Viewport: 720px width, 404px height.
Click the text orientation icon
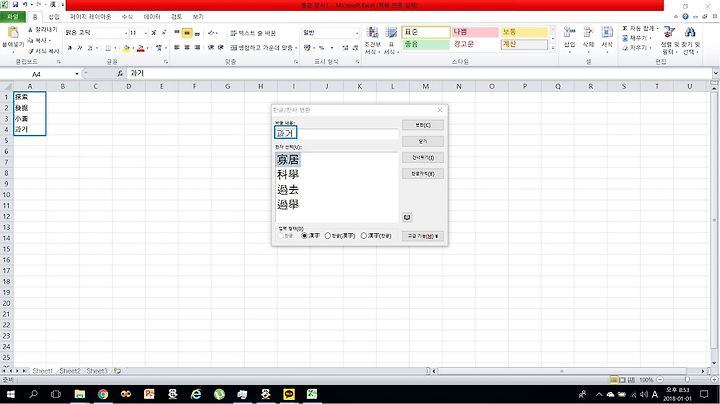212,33
